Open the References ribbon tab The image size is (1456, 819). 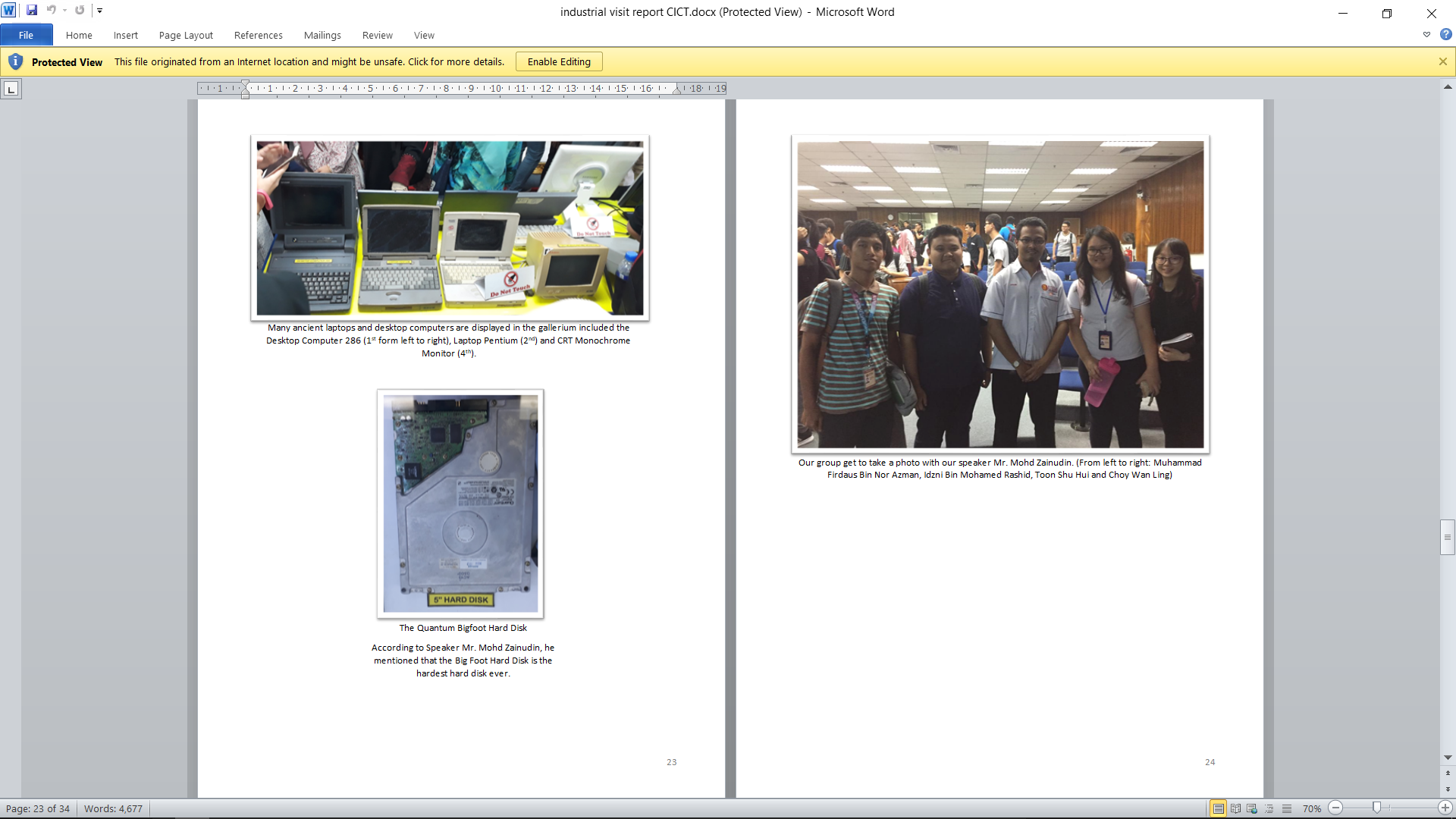coord(258,35)
